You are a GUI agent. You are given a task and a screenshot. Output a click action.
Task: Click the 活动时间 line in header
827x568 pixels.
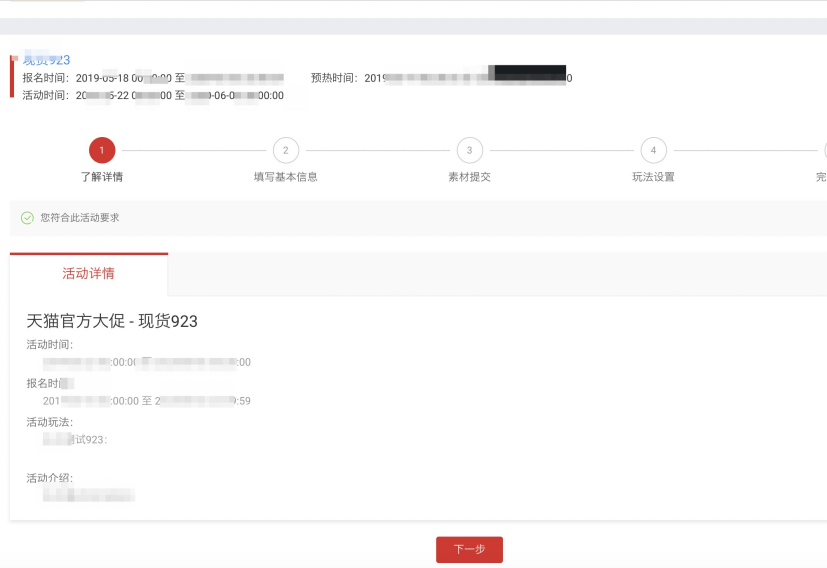click(x=152, y=96)
